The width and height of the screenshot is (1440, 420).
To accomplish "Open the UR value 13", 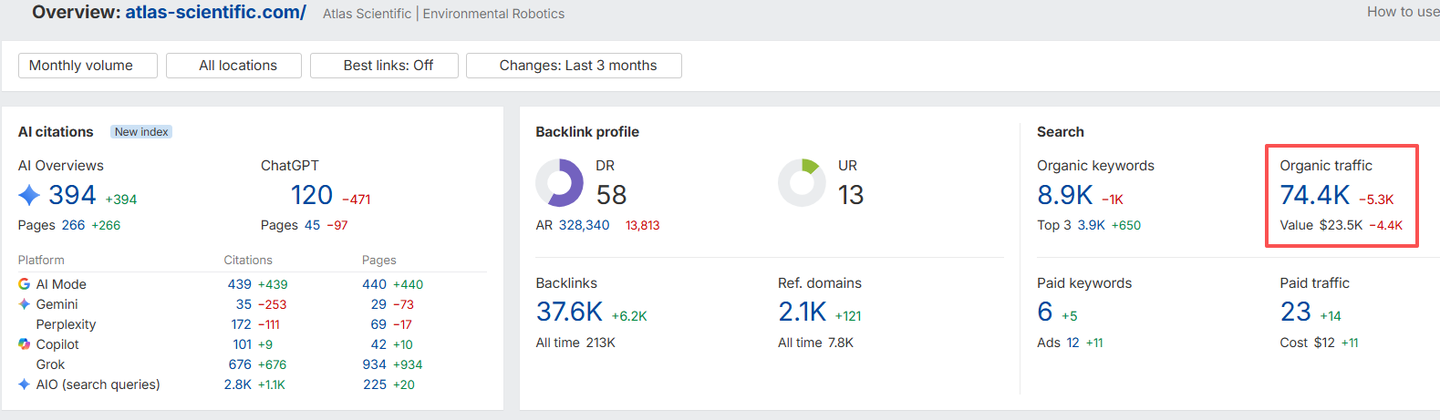I will 850,194.
